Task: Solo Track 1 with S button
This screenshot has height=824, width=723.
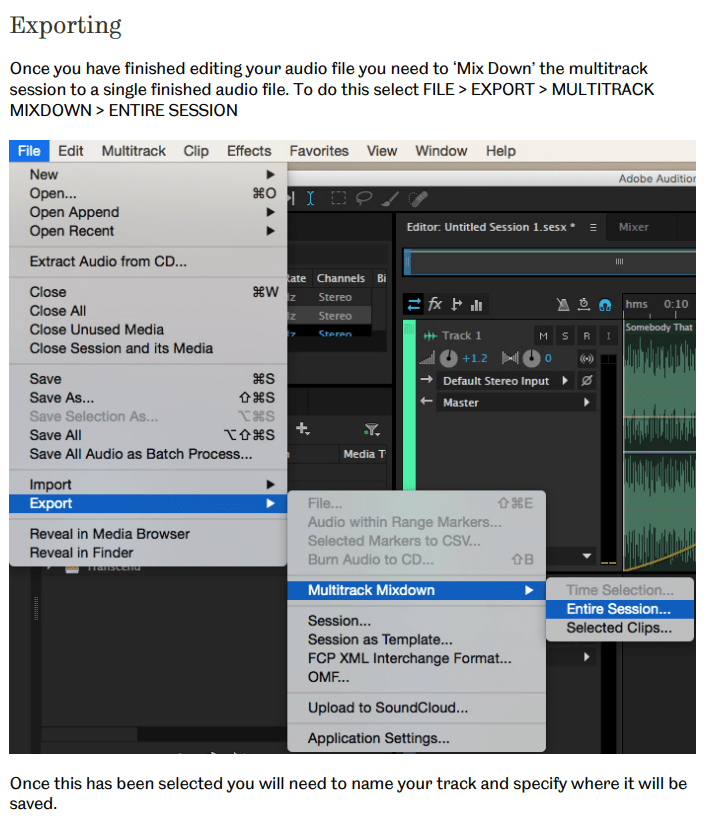Action: pyautogui.click(x=565, y=336)
